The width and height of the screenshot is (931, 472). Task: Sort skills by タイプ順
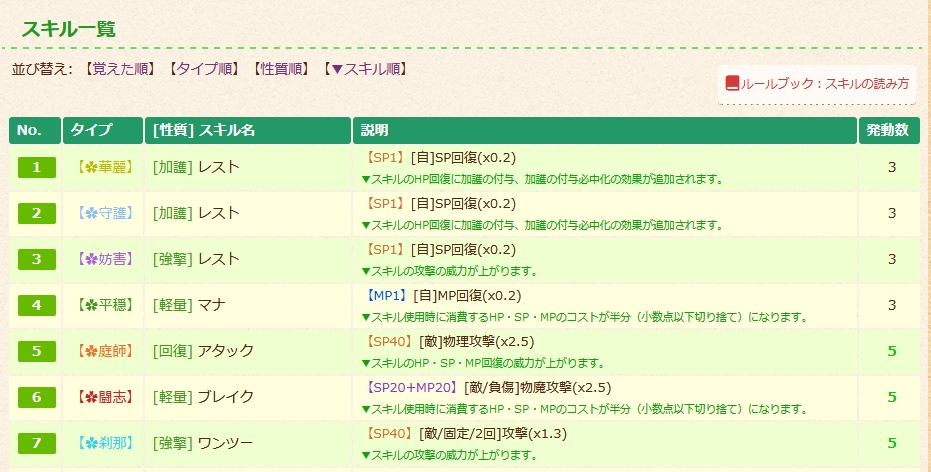pos(204,69)
